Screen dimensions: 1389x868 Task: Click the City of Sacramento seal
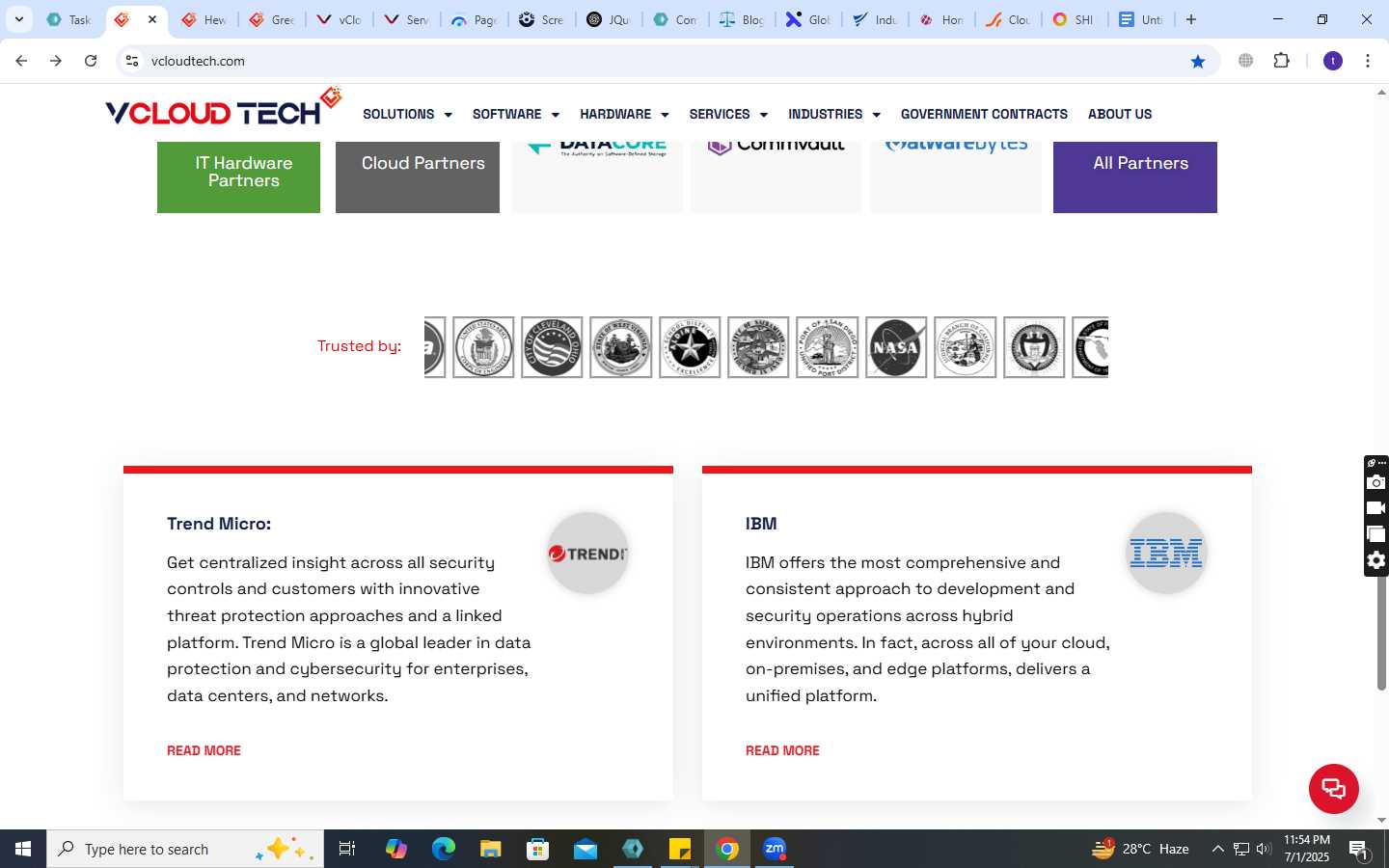758,347
